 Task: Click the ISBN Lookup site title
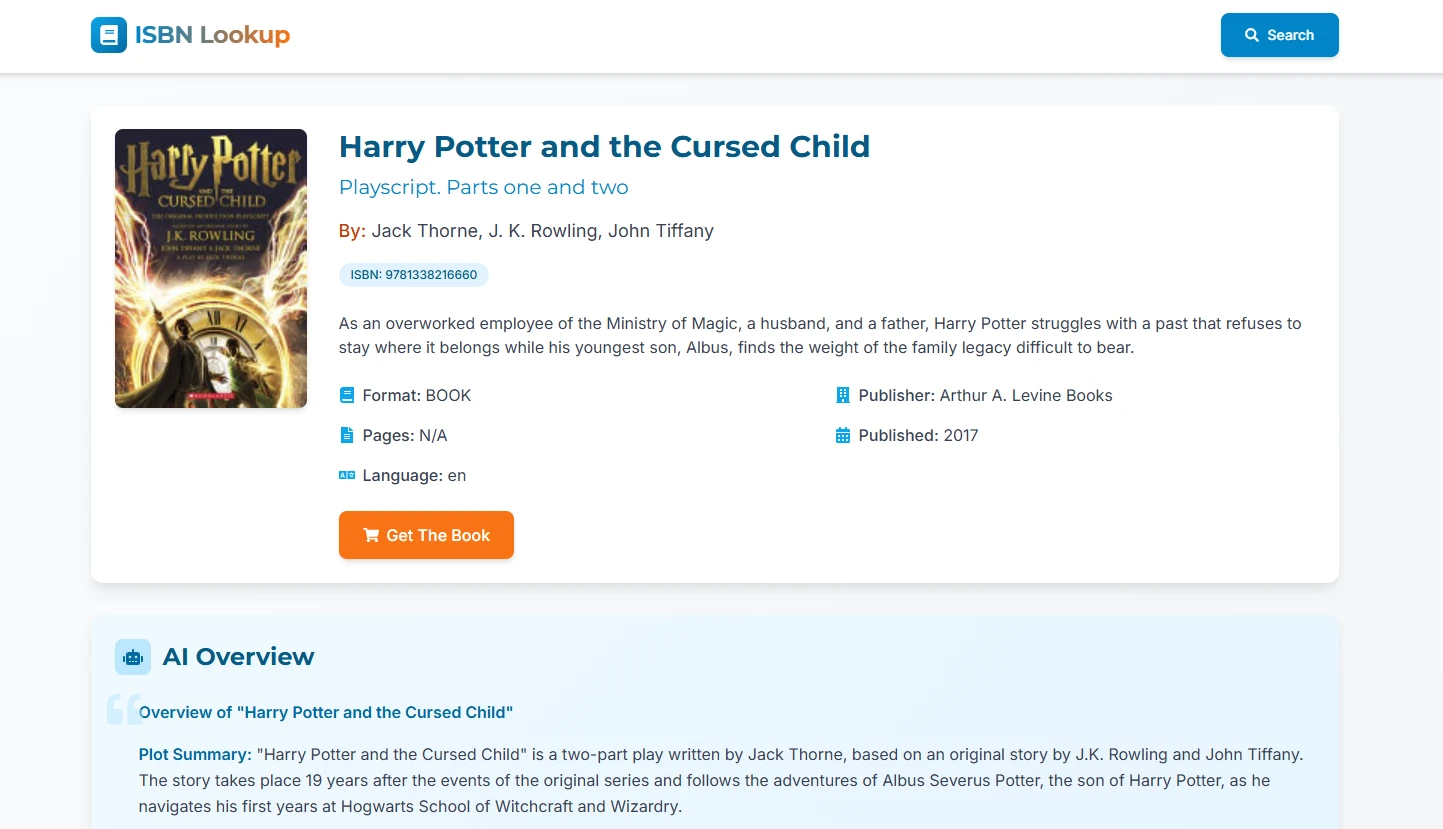[x=212, y=35]
